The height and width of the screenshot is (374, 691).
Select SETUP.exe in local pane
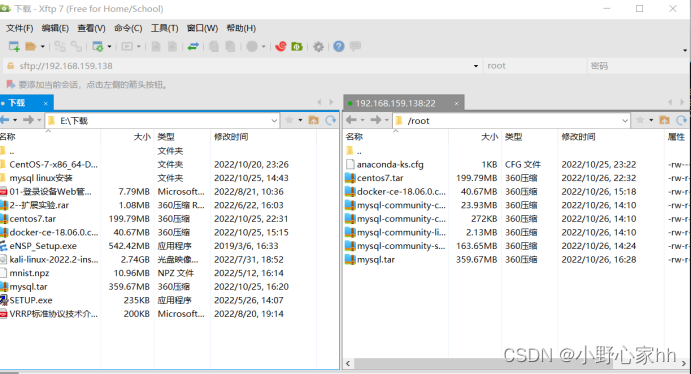click(x=31, y=300)
